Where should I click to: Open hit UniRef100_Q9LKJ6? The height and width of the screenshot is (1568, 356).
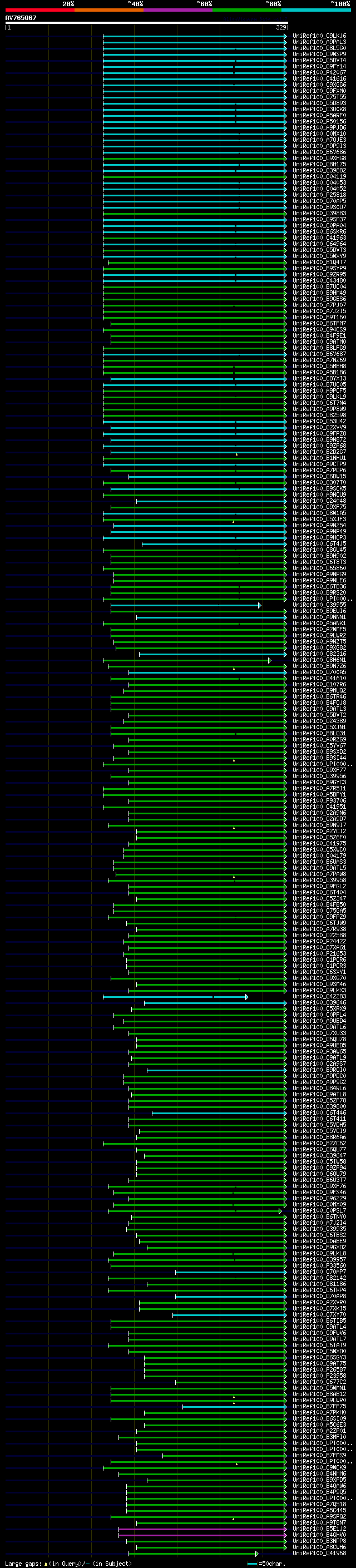[x=319, y=36]
